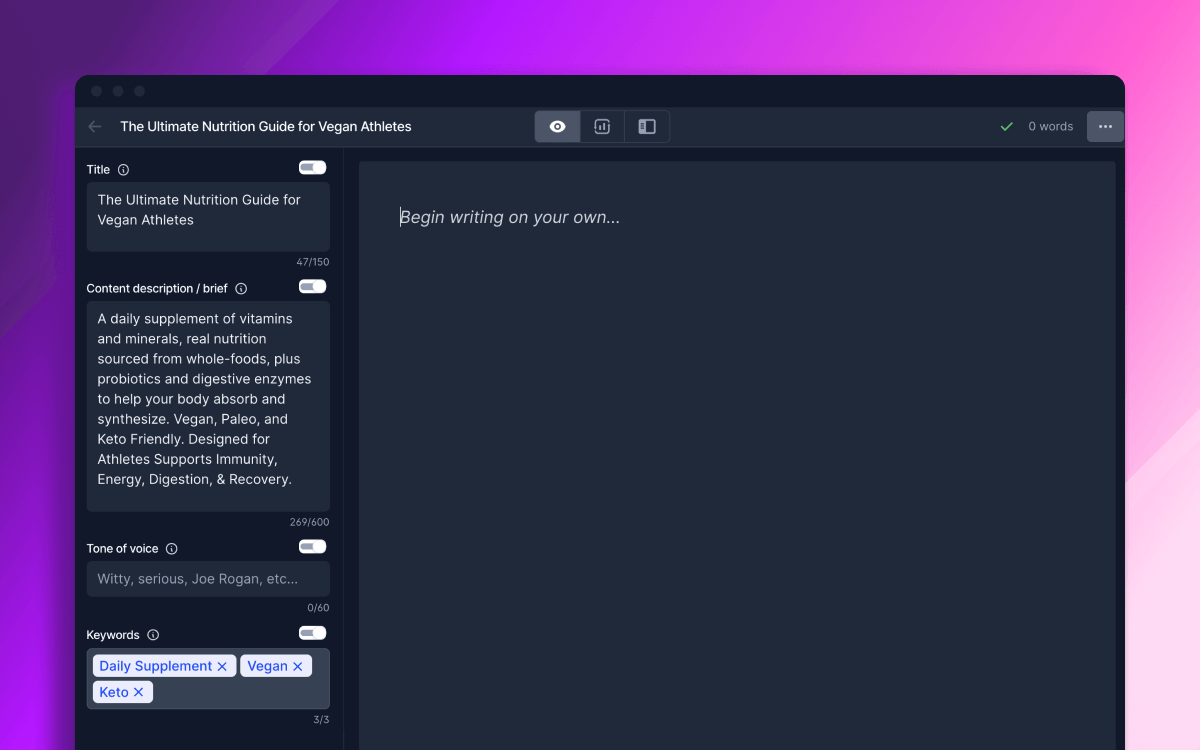
Task: Show info for Content description / brief
Action: coord(241,289)
